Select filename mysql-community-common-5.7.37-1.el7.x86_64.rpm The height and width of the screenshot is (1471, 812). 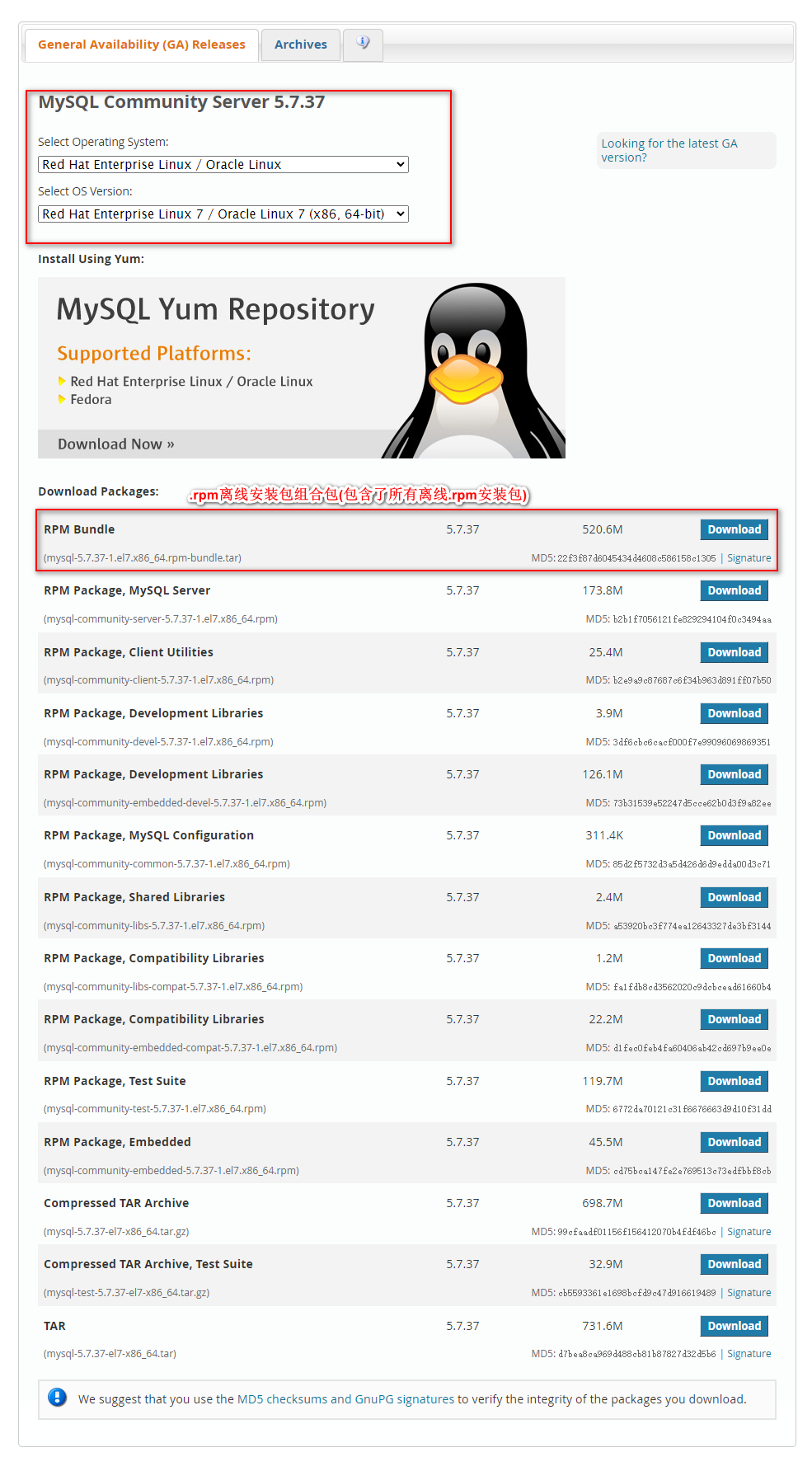[167, 864]
